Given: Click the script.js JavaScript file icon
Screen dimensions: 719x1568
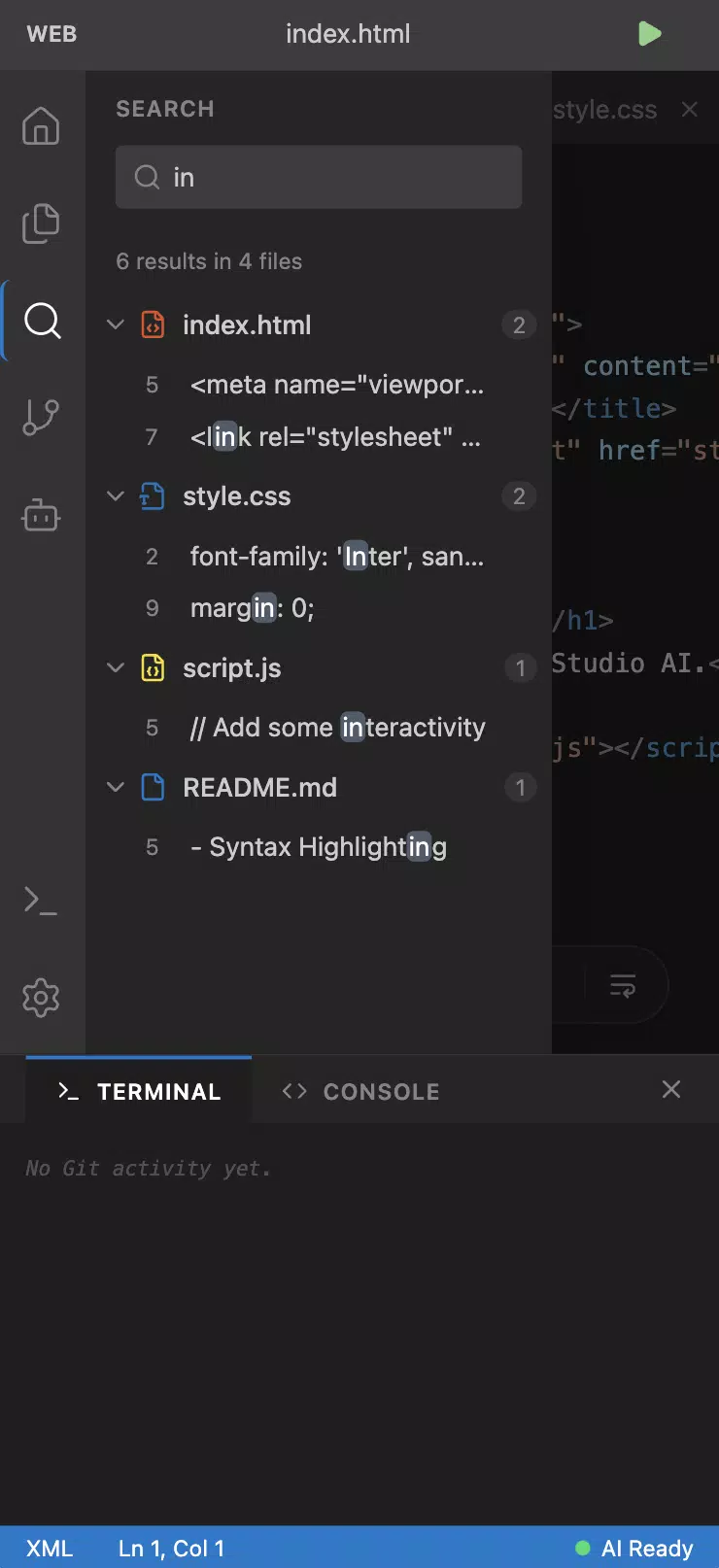Looking at the screenshot, I should (x=153, y=668).
